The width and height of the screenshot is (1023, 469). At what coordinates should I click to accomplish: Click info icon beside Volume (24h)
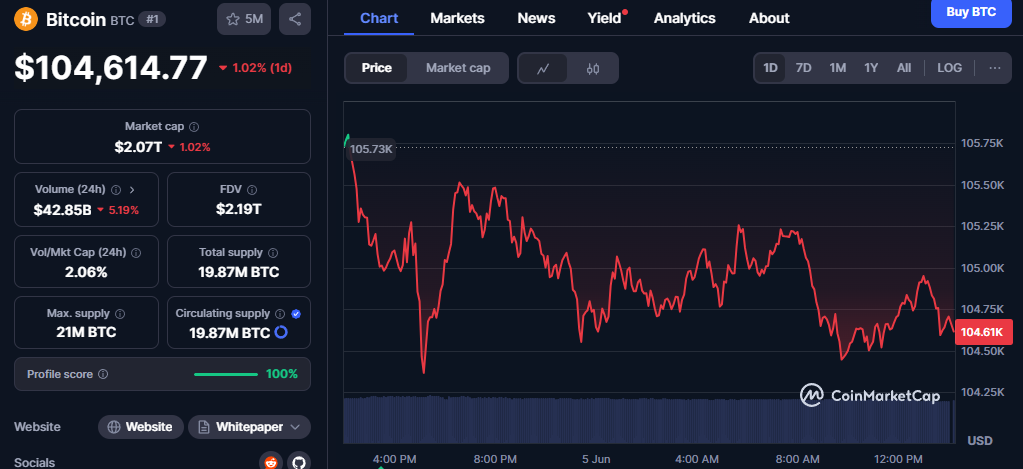(x=115, y=190)
